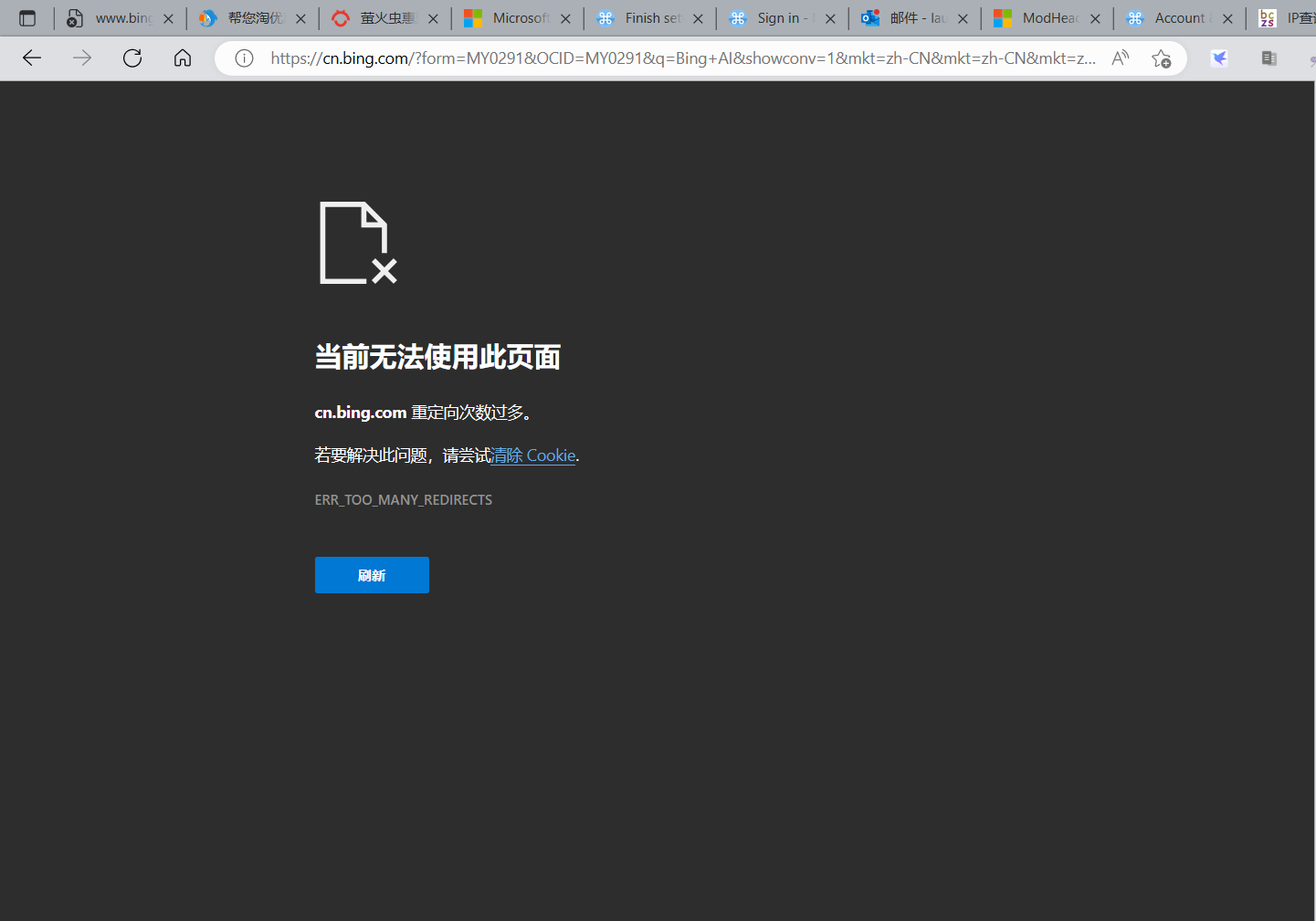Close the 萤火虫 tab
The height and width of the screenshot is (921, 1316).
433,18
